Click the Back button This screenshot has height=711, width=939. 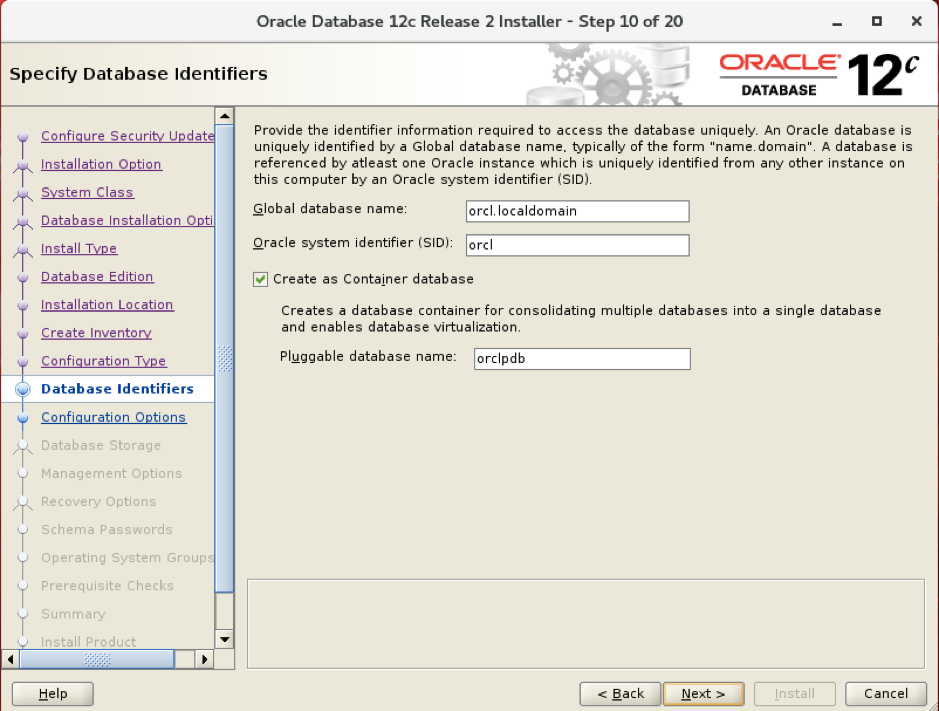[x=620, y=693]
